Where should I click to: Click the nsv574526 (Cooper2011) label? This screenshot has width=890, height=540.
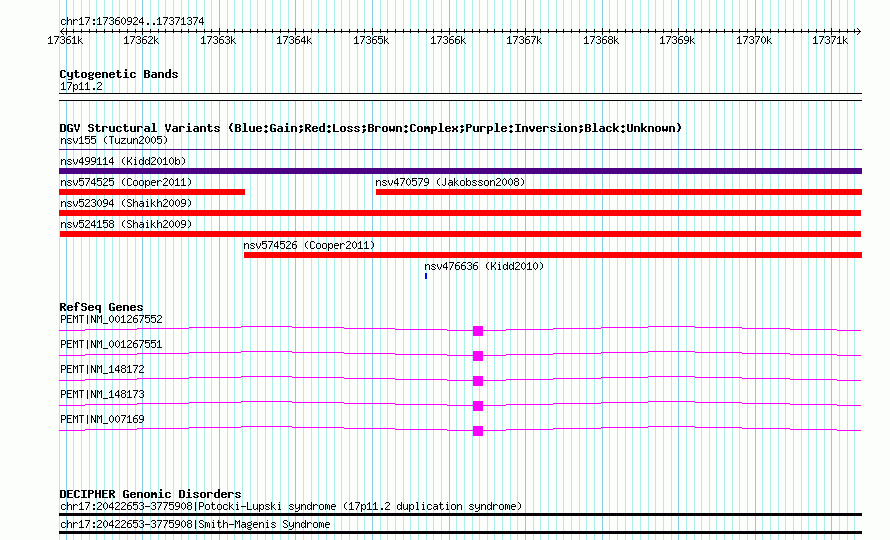tap(309, 245)
